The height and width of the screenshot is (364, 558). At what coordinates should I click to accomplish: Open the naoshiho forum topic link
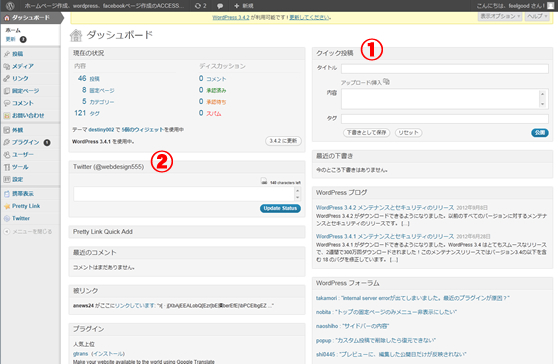(x=352, y=326)
